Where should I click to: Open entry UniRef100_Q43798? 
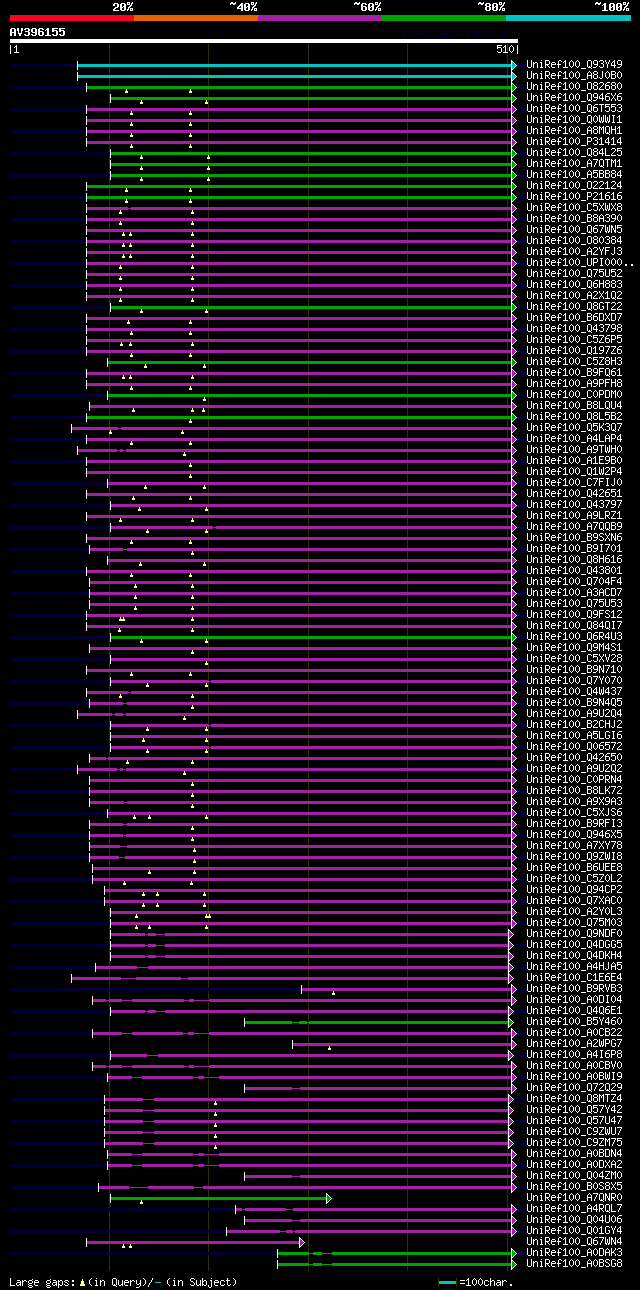[574, 328]
